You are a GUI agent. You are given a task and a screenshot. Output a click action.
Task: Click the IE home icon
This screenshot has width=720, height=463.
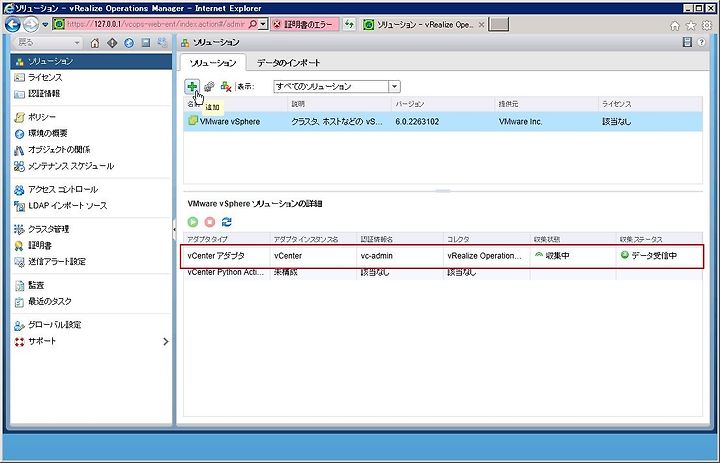pos(675,26)
